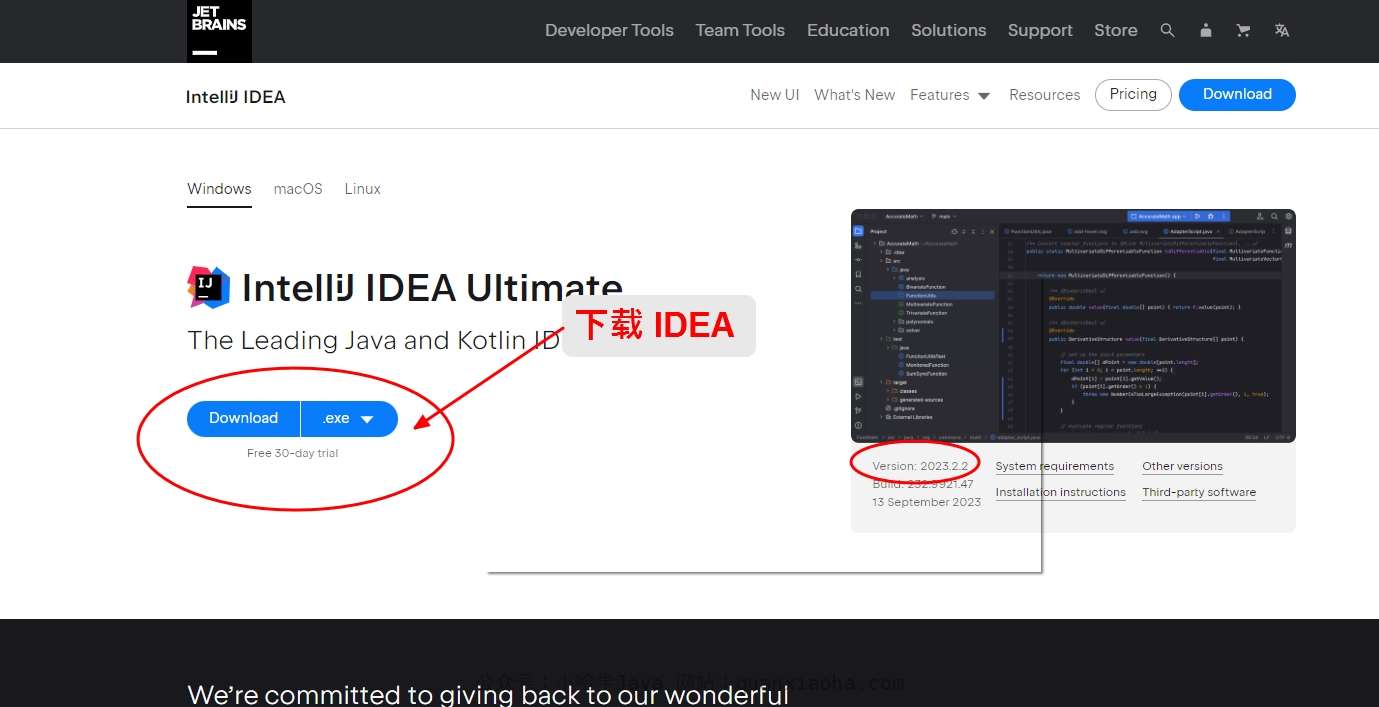Go to What's New page
Image resolution: width=1379 pixels, height=707 pixels.
click(855, 95)
